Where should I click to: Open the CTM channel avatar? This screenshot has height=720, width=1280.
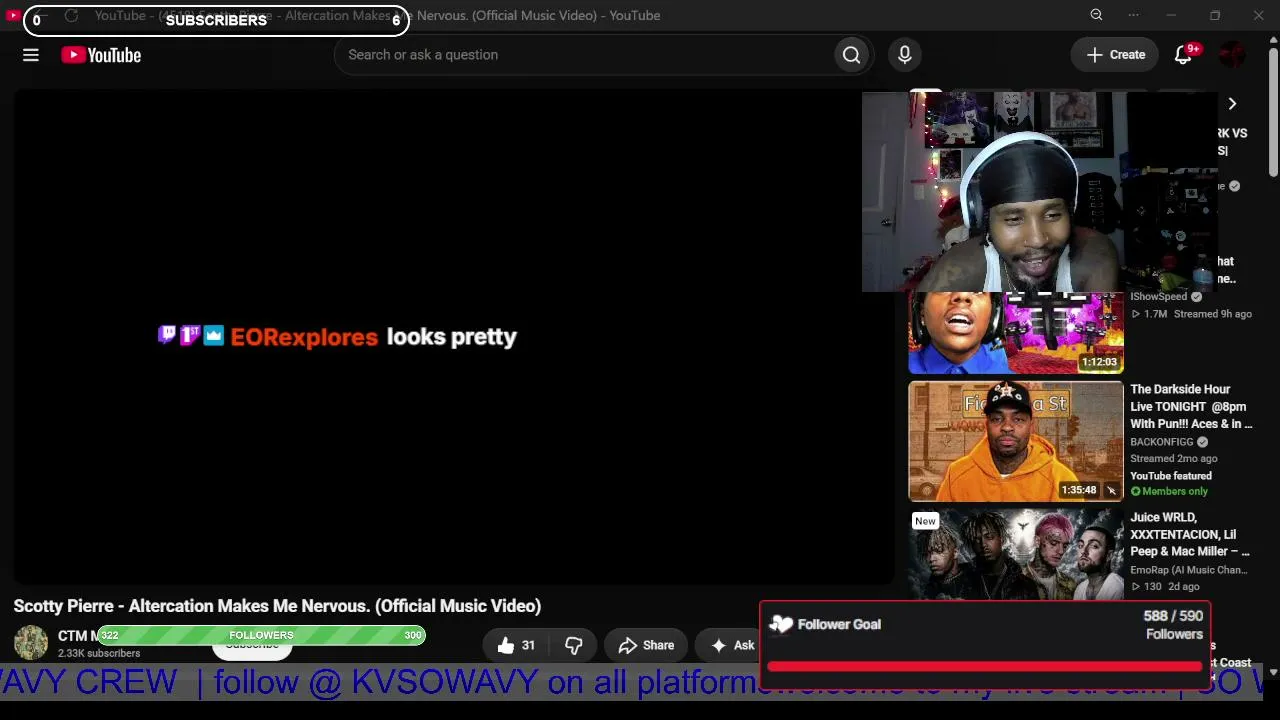[x=31, y=643]
